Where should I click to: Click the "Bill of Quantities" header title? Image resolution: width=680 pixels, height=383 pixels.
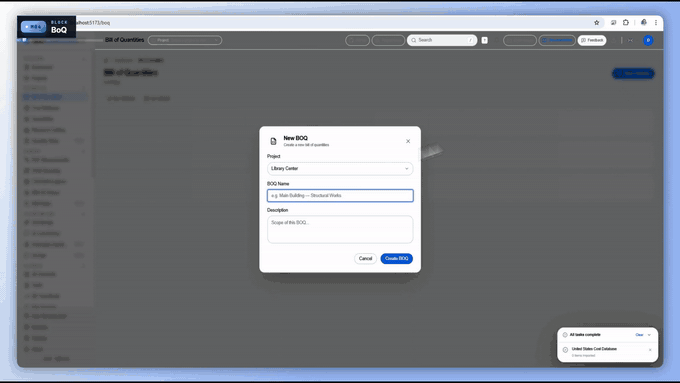124,40
